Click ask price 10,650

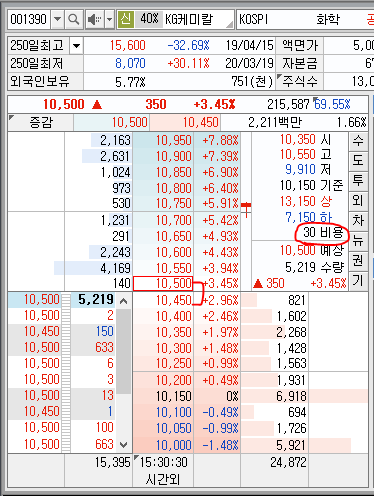point(174,236)
